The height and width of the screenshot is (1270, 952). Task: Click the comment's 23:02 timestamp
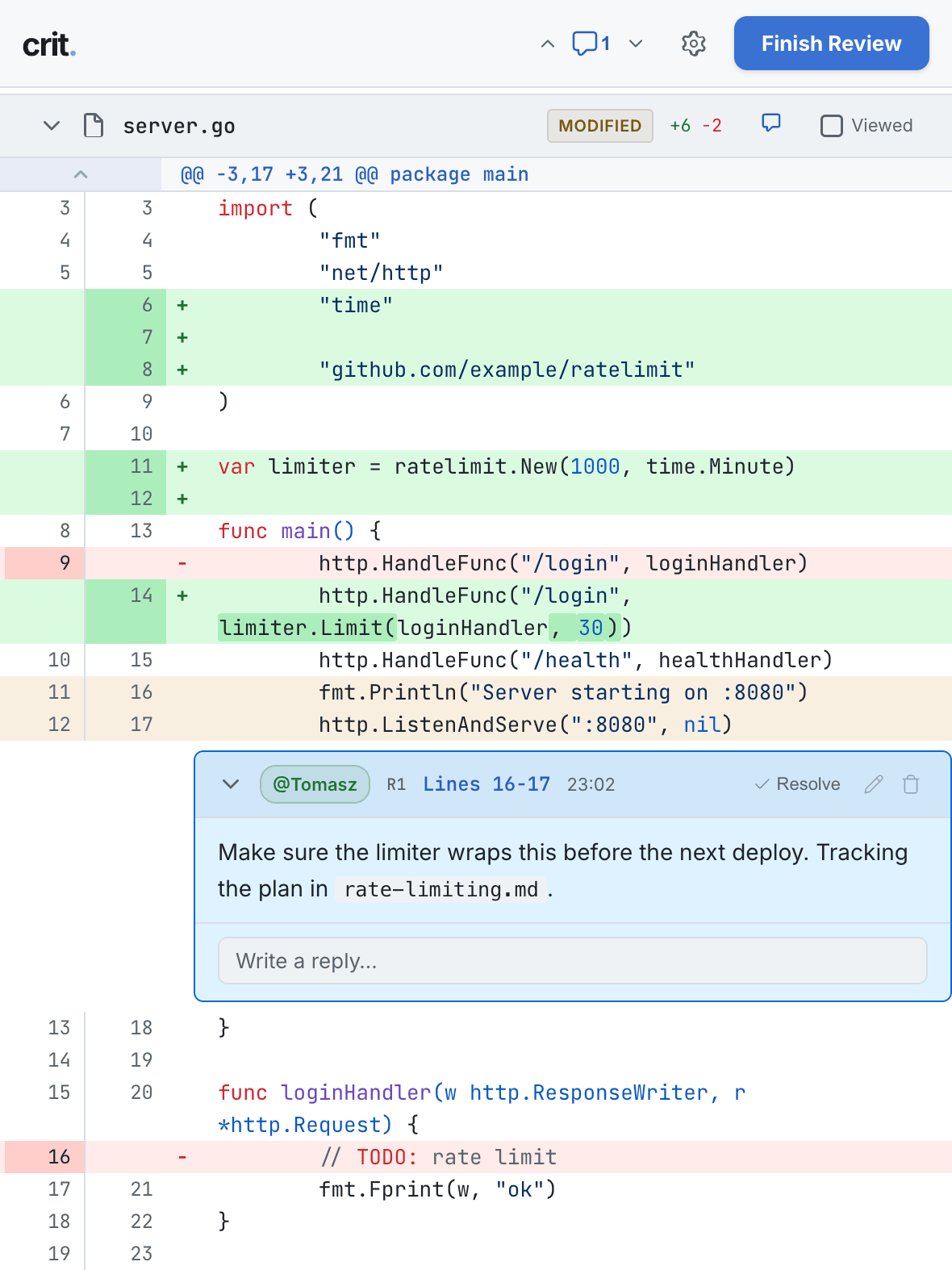(591, 784)
